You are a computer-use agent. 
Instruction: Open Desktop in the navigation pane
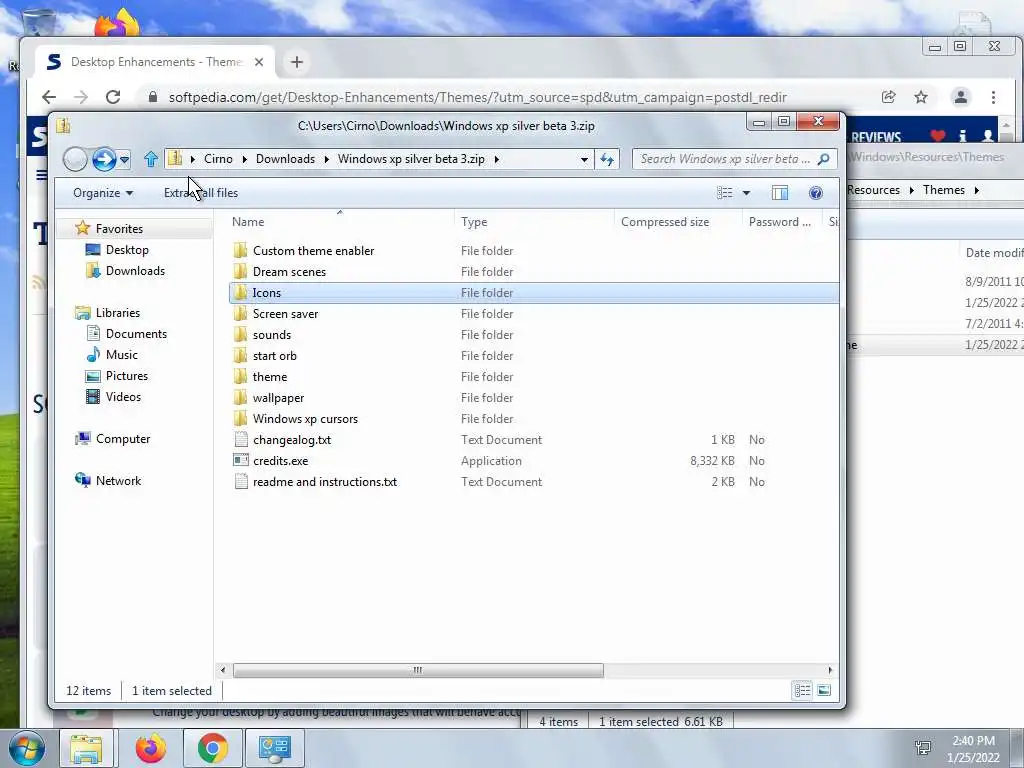click(127, 249)
